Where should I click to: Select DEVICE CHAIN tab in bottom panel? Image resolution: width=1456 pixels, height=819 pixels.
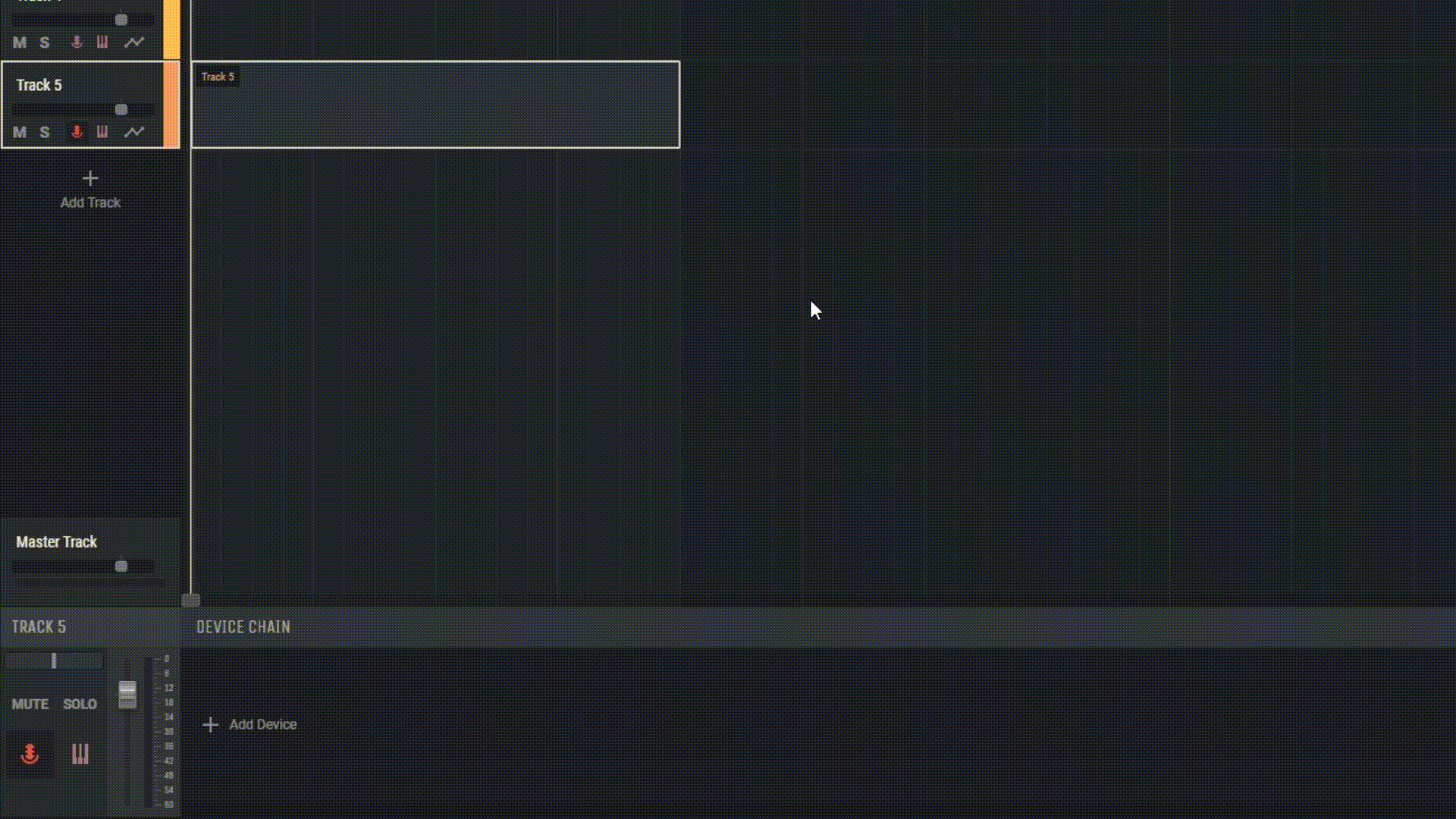243,626
